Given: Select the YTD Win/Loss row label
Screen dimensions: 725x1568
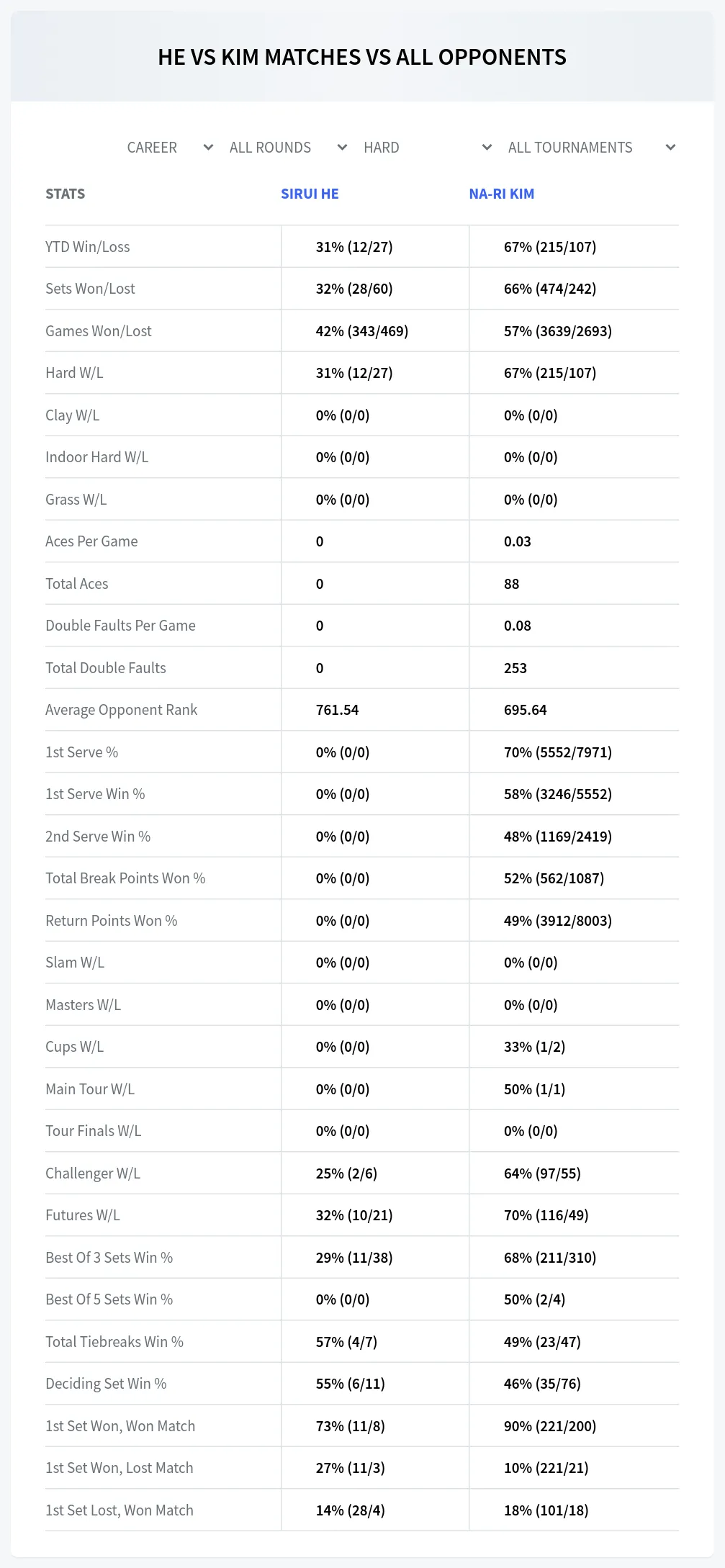Looking at the screenshot, I should point(88,247).
